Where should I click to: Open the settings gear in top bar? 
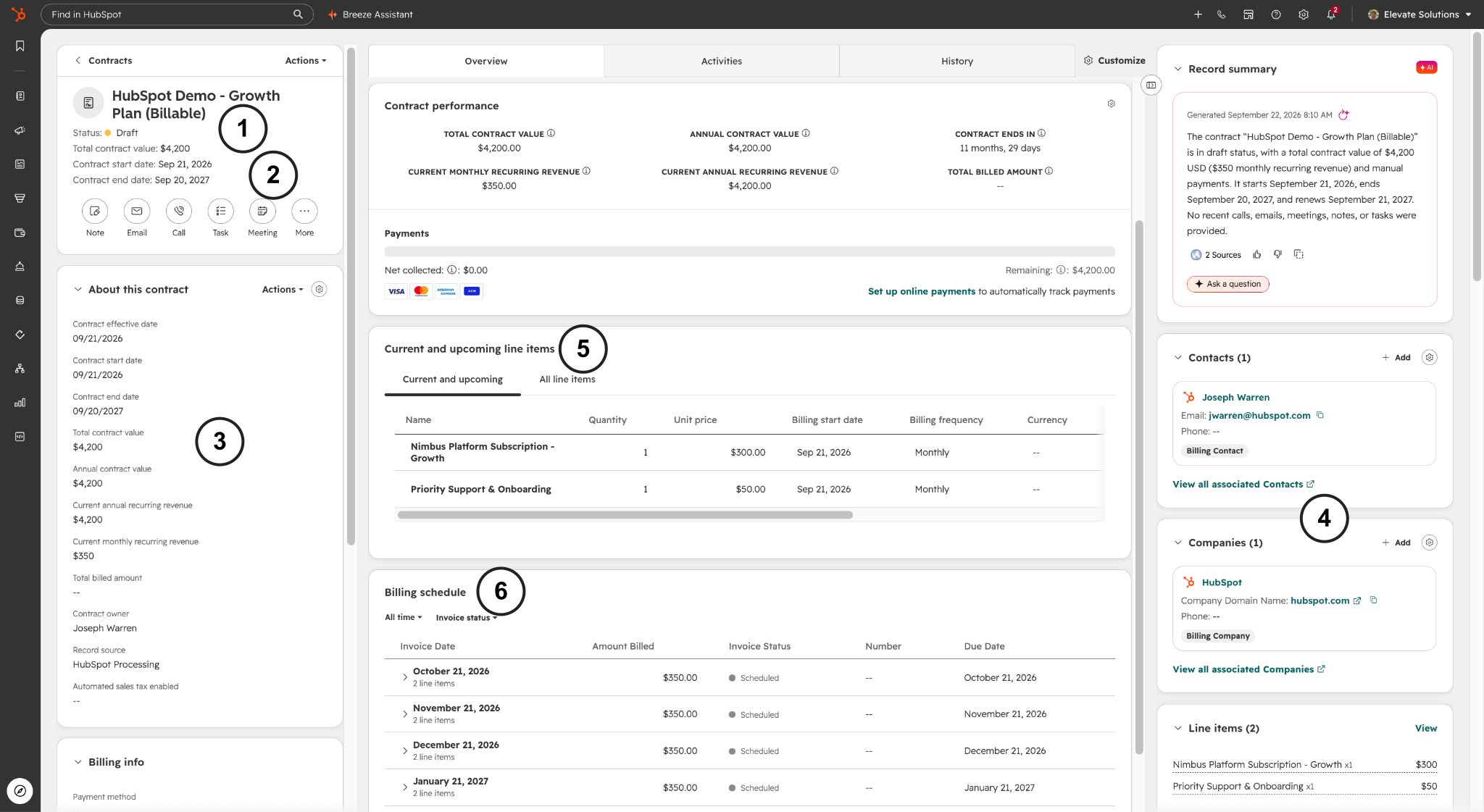pyautogui.click(x=1304, y=14)
